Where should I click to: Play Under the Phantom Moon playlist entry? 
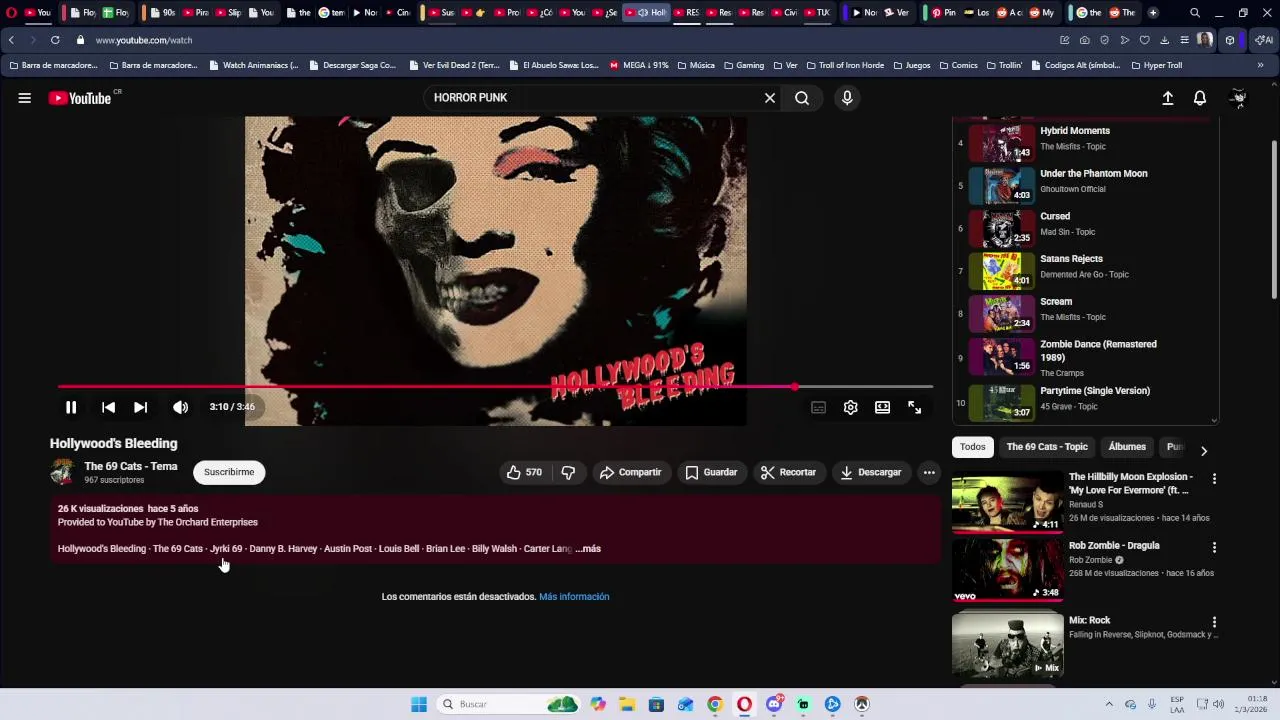pyautogui.click(x=1085, y=185)
